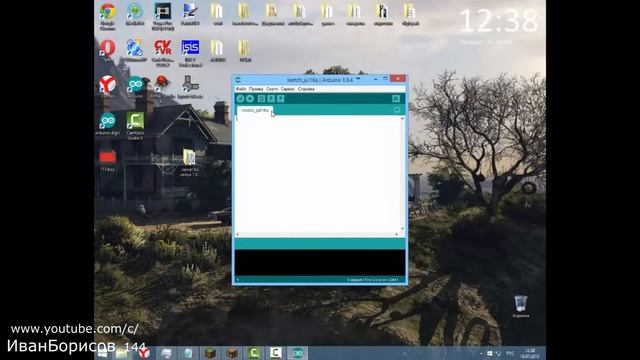Image resolution: width=640 pixels, height=360 pixels.
Task: Click inside the Arduino code editor area
Action: [x=318, y=173]
